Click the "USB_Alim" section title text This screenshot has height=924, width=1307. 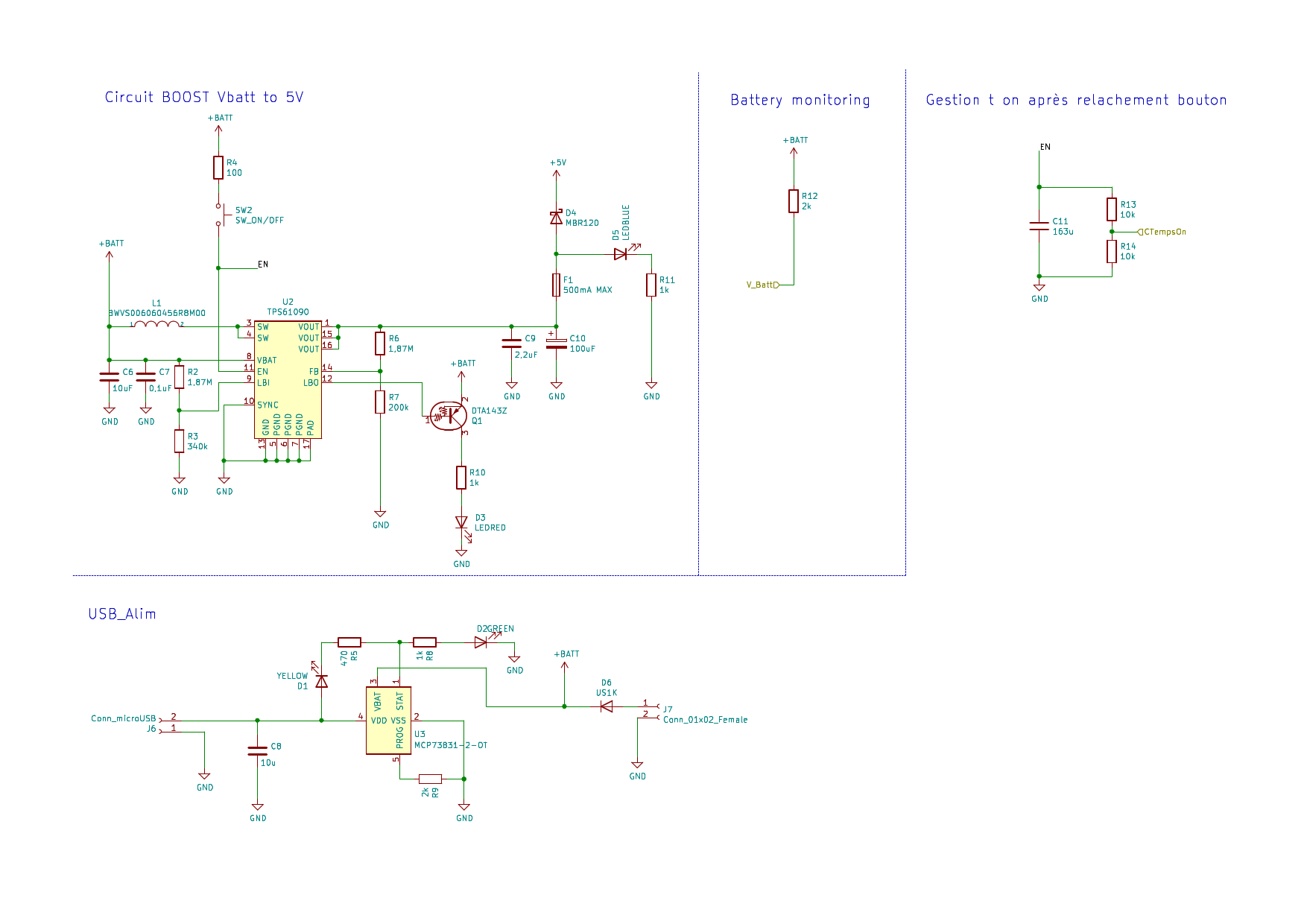pos(122,614)
